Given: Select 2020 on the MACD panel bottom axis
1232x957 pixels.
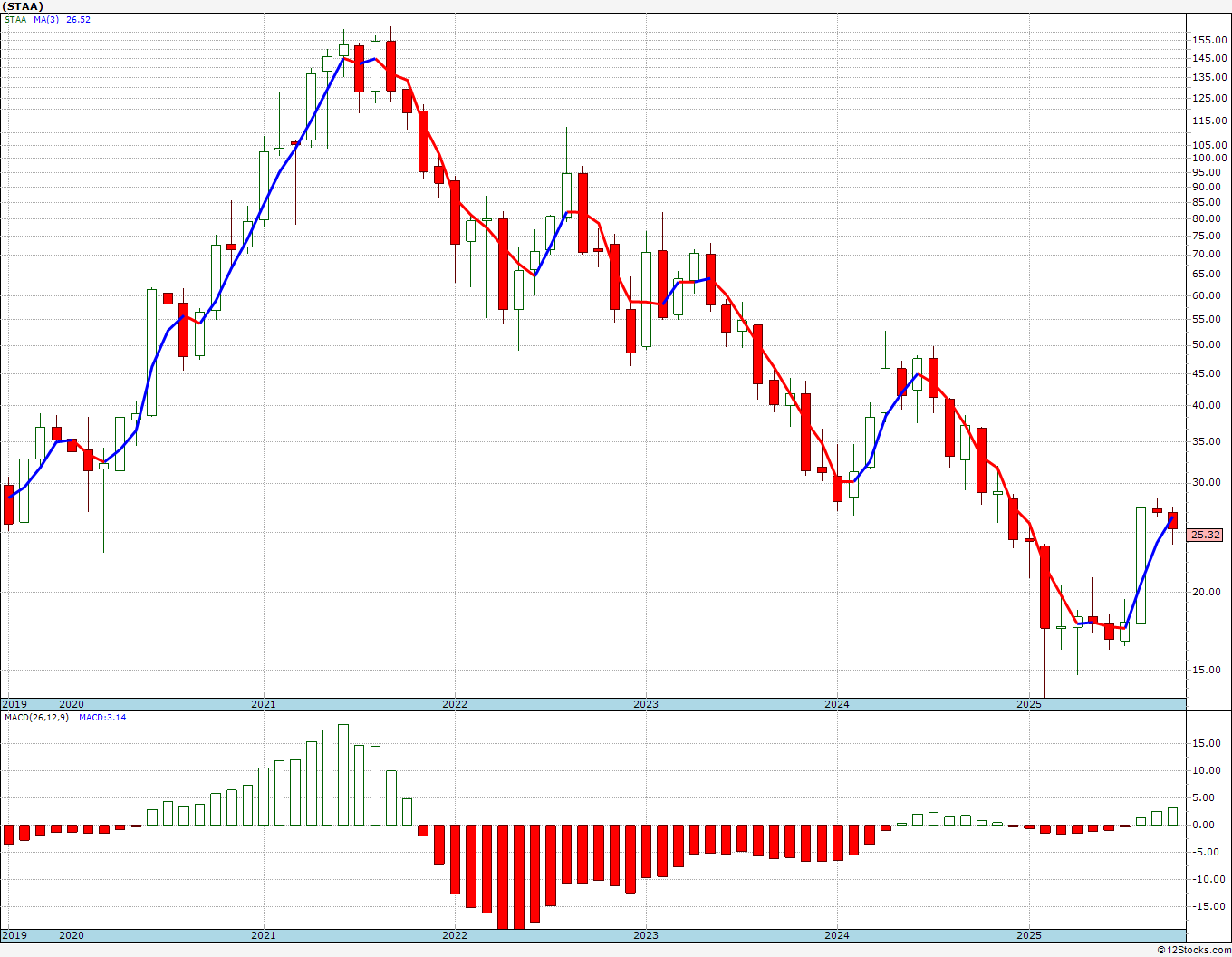Looking at the screenshot, I should (72, 935).
